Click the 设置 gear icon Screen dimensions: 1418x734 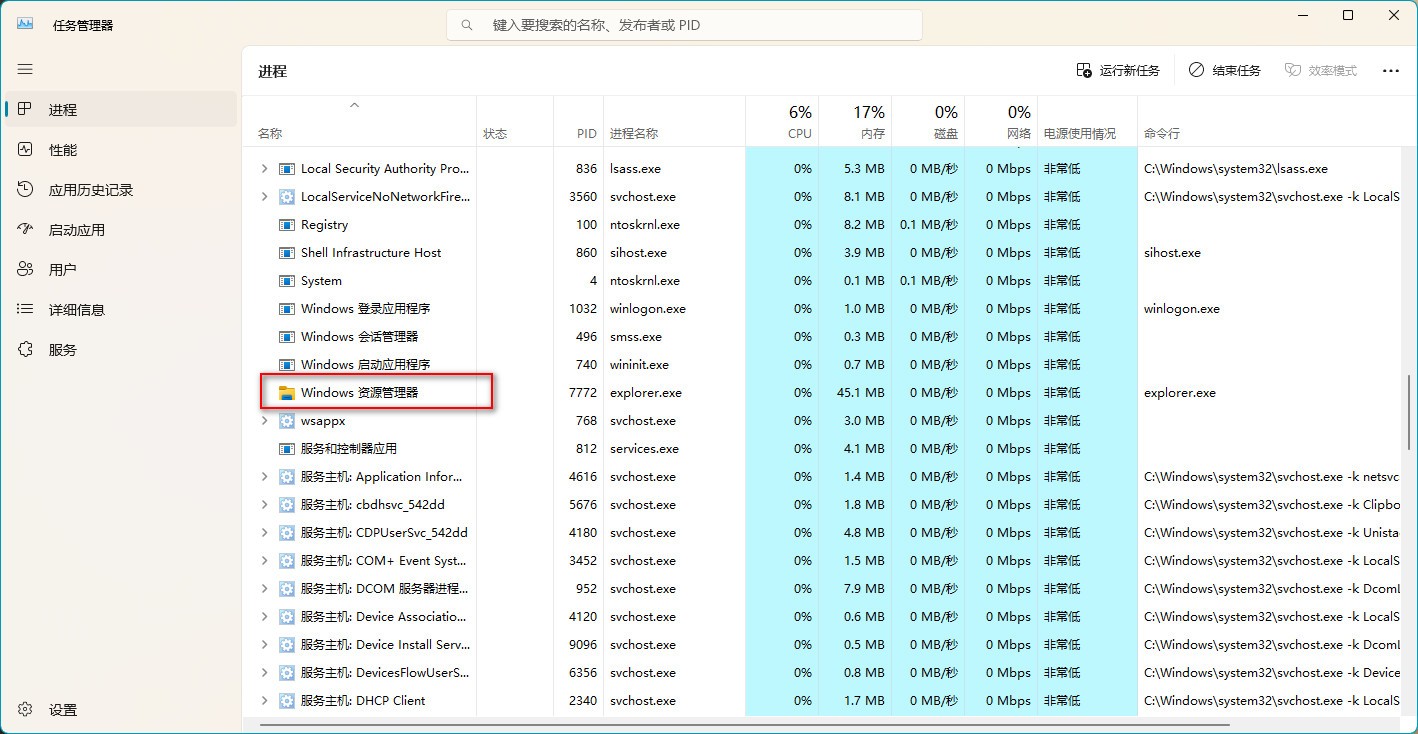26,709
